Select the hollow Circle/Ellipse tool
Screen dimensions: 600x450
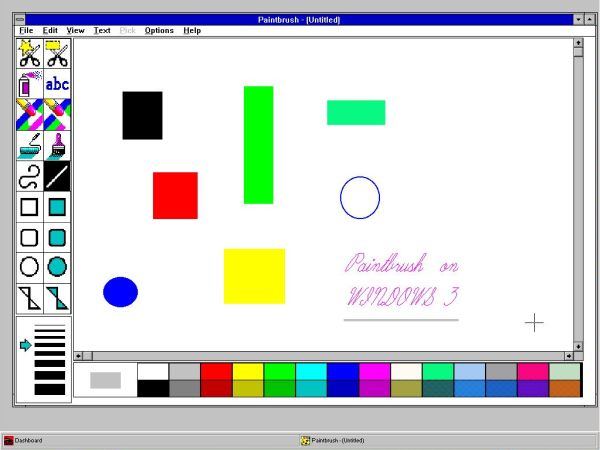click(30, 267)
